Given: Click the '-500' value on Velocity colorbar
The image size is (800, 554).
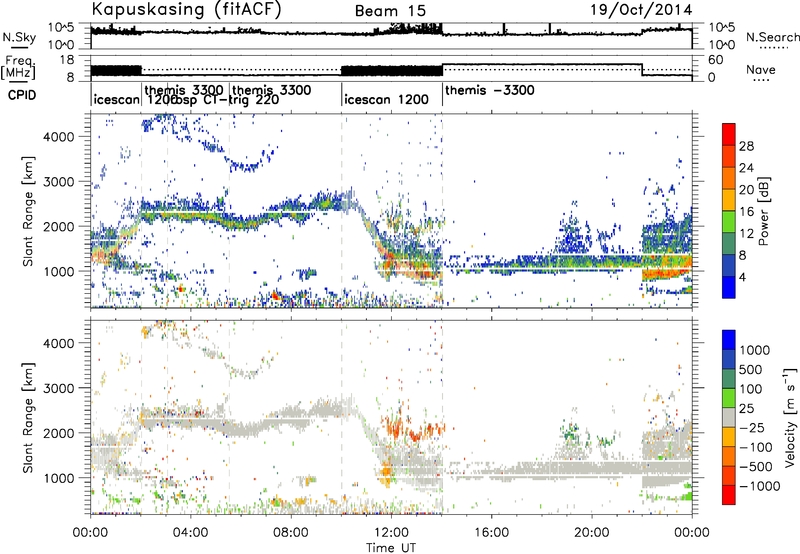Looking at the screenshot, I should 754,467.
